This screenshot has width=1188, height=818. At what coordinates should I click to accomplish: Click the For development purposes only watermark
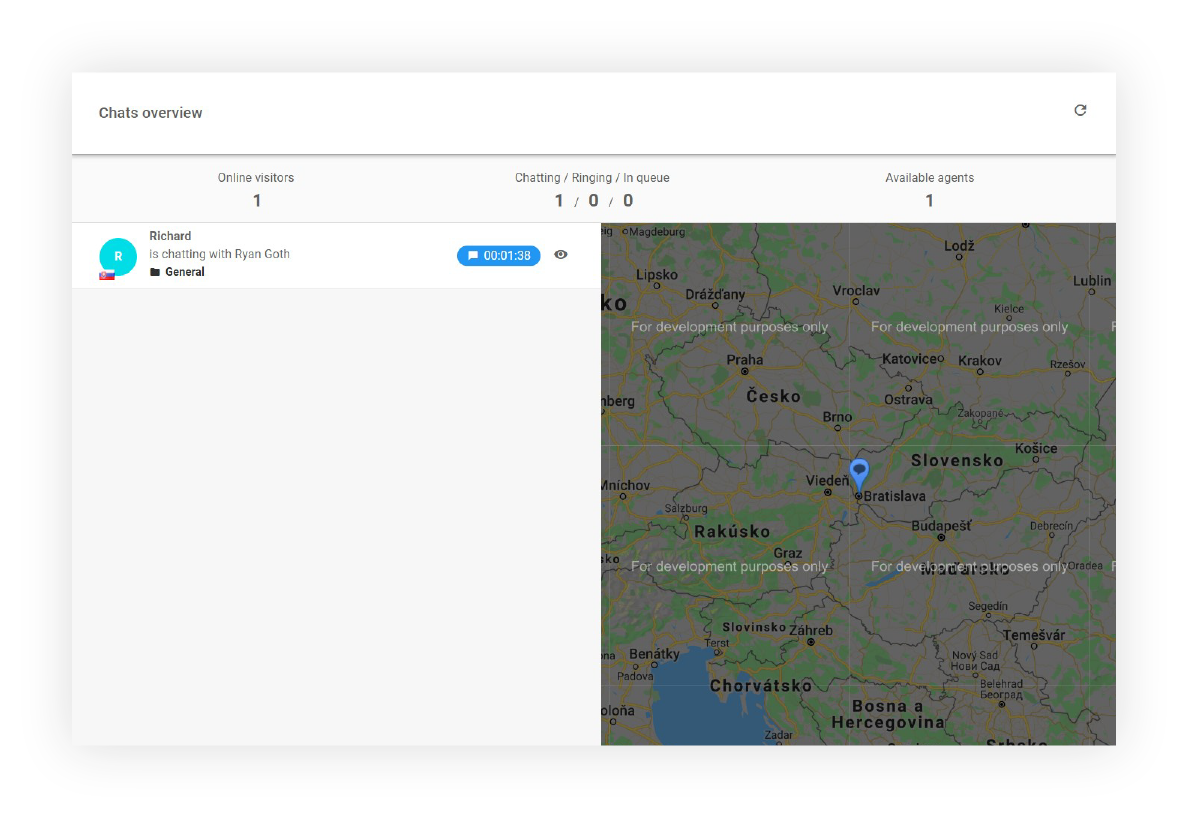coord(729,326)
